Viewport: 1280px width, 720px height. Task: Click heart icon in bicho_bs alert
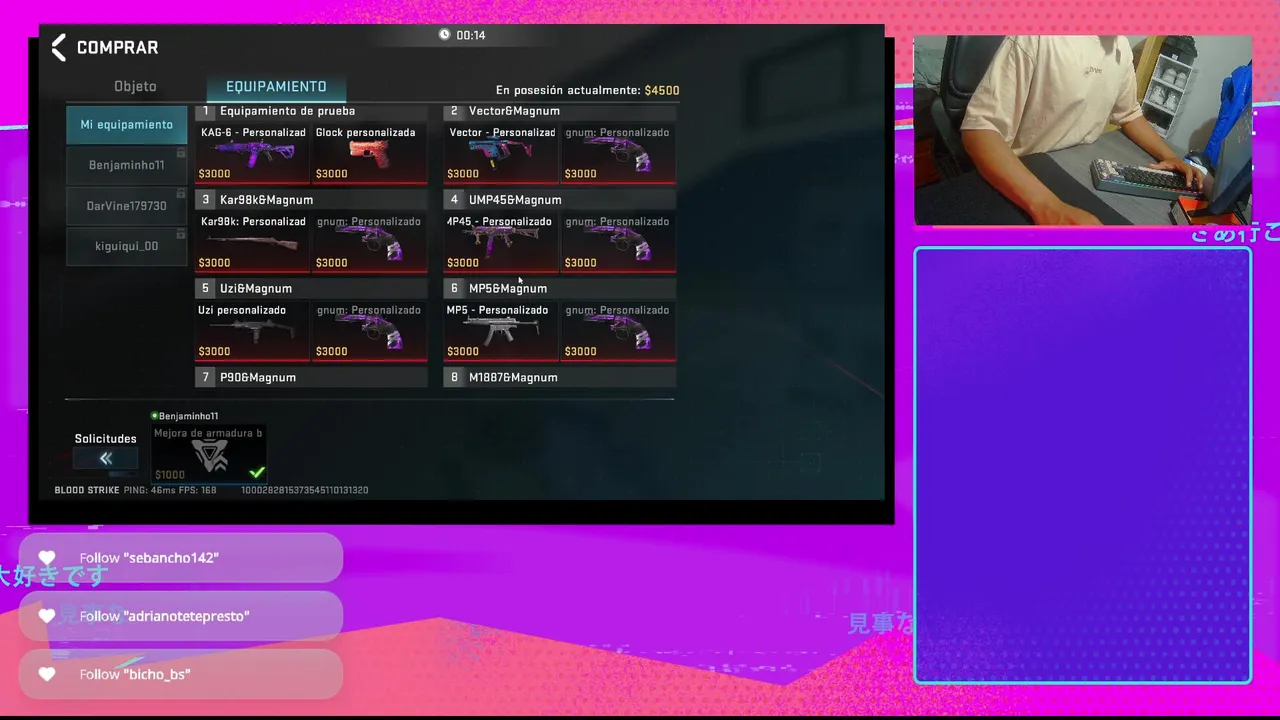[x=47, y=674]
